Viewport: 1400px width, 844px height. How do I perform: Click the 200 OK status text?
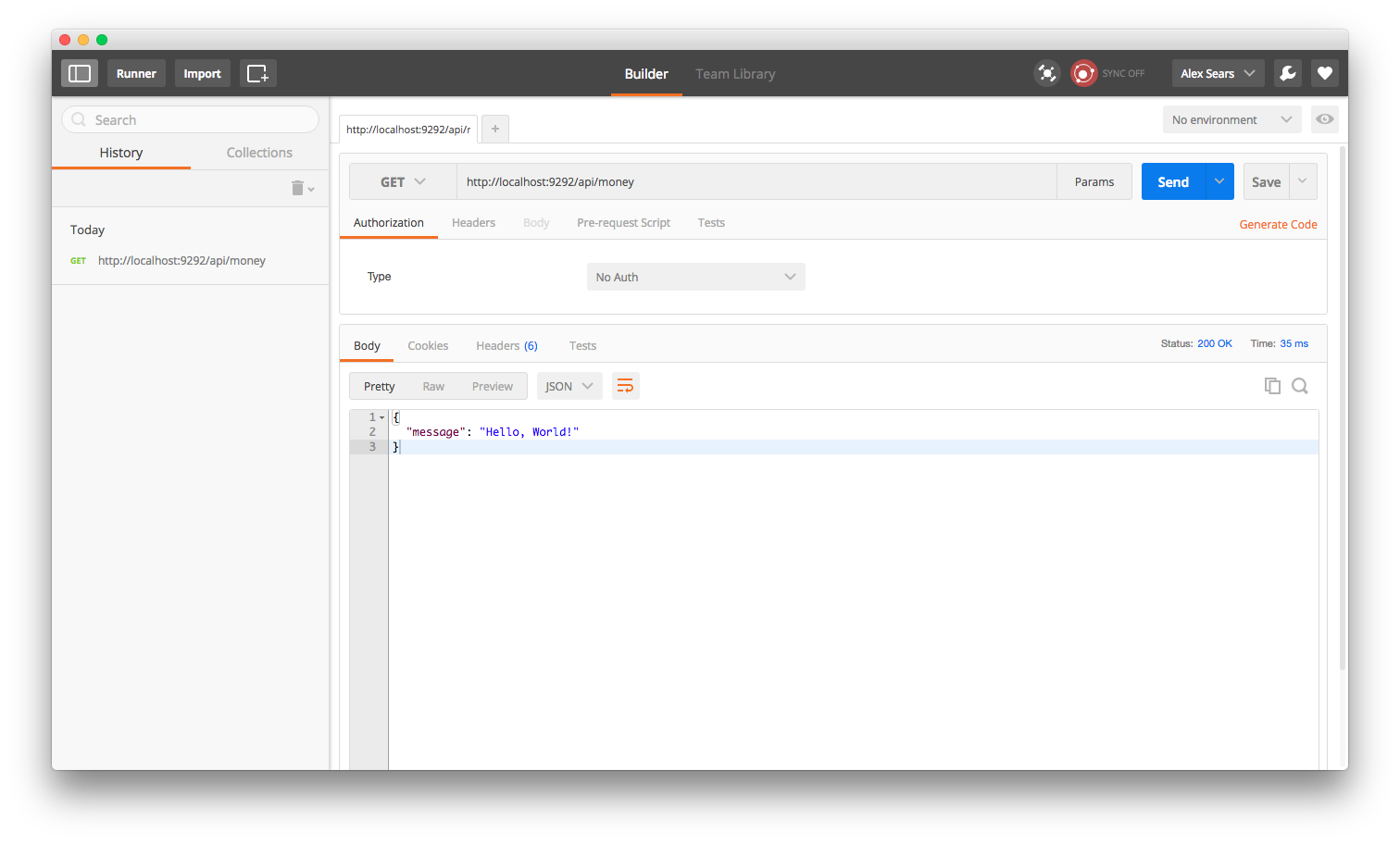[1215, 343]
